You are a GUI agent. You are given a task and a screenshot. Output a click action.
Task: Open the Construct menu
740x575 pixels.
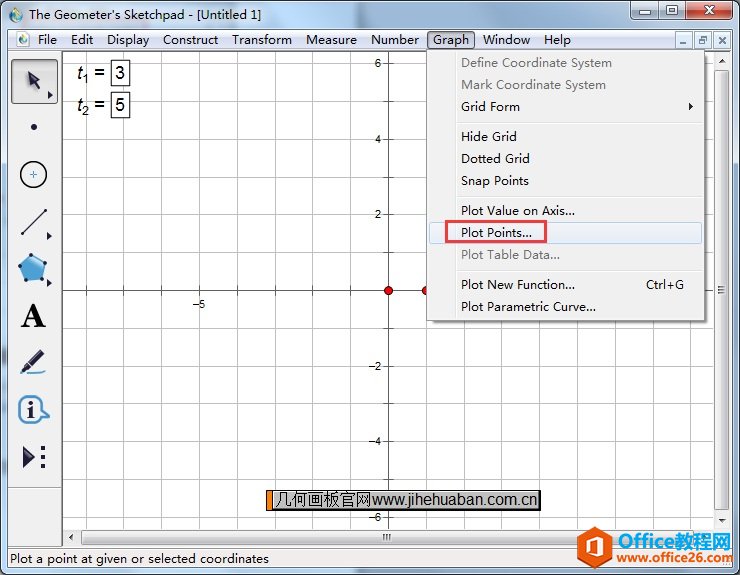(x=190, y=40)
